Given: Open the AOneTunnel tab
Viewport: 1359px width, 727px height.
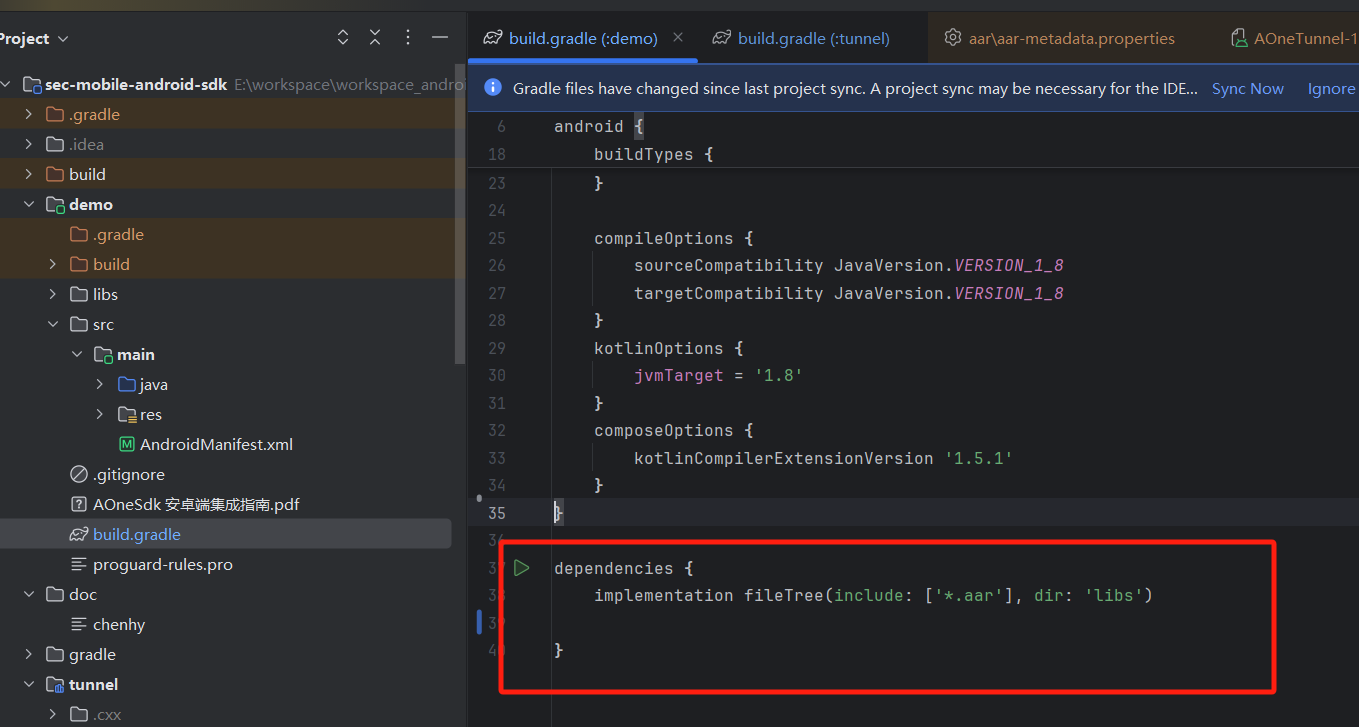Looking at the screenshot, I should pos(1293,39).
